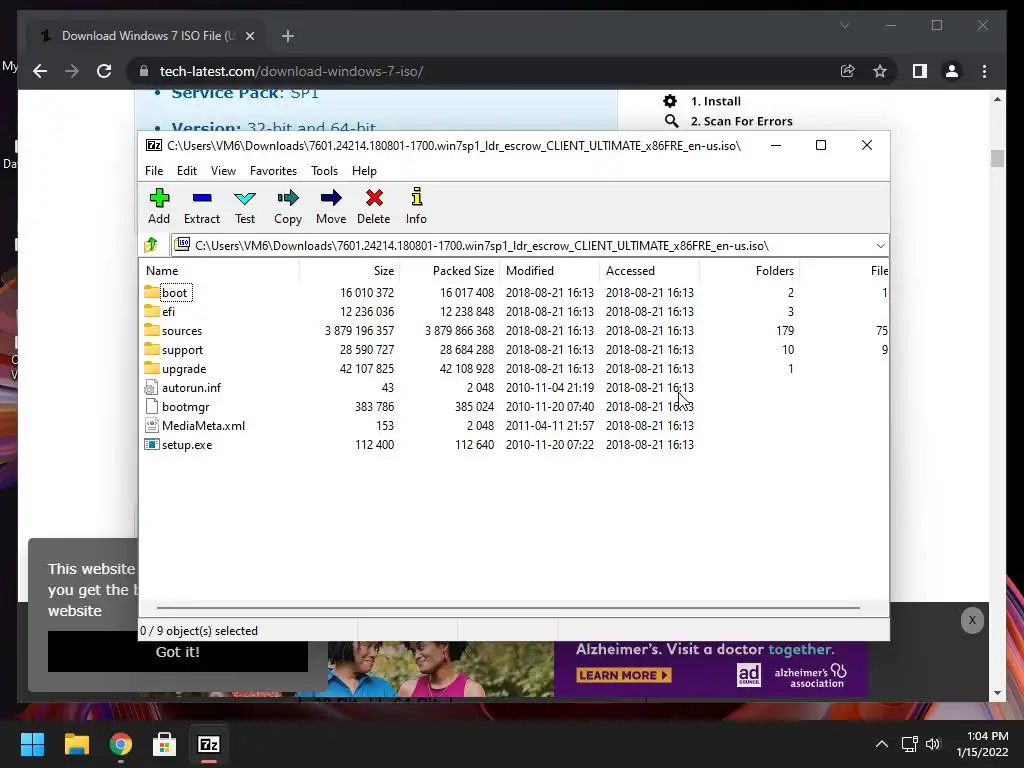Open Microsoft Store from the taskbar
1024x768 pixels.
click(x=164, y=744)
